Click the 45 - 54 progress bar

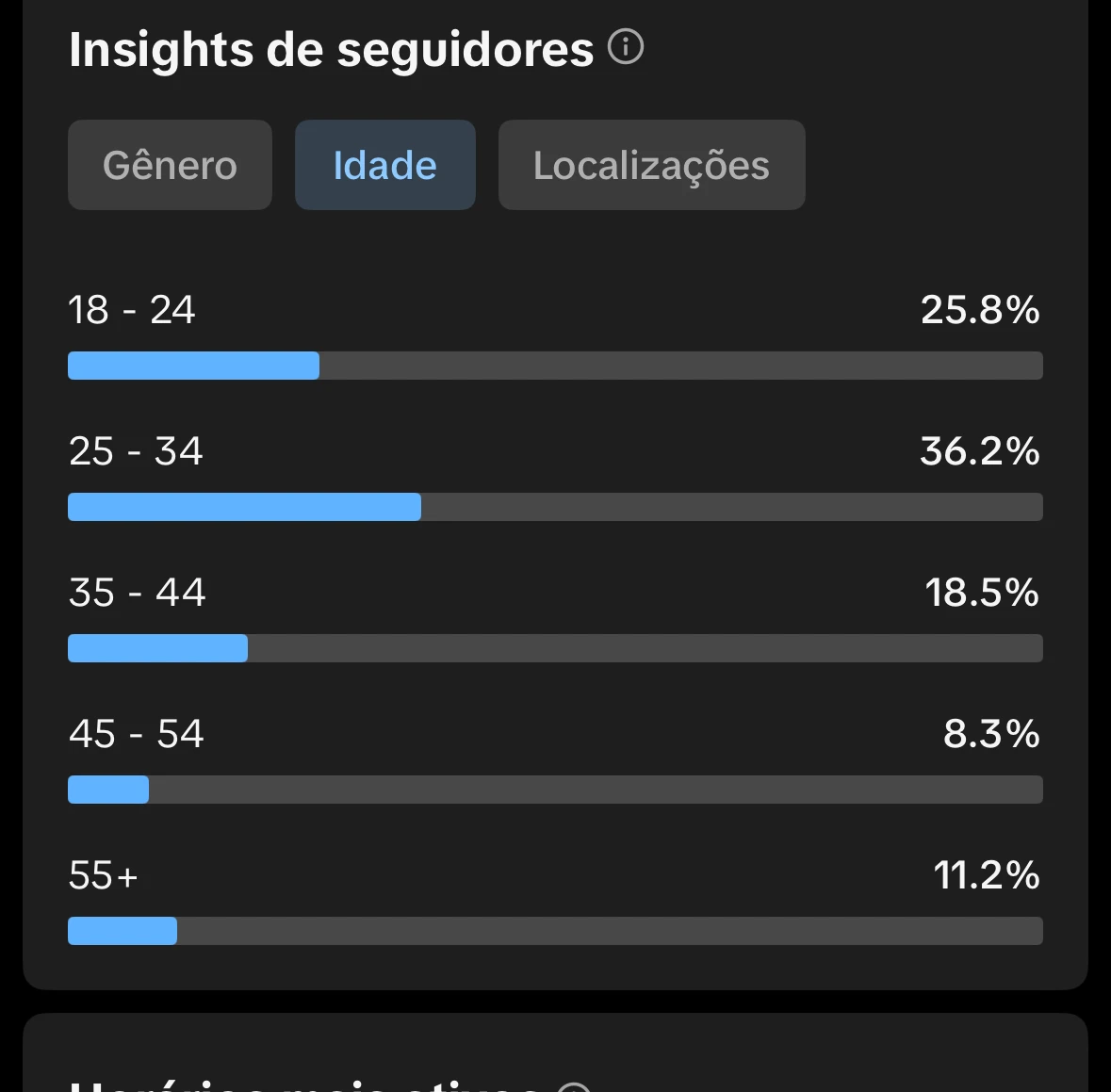555,790
